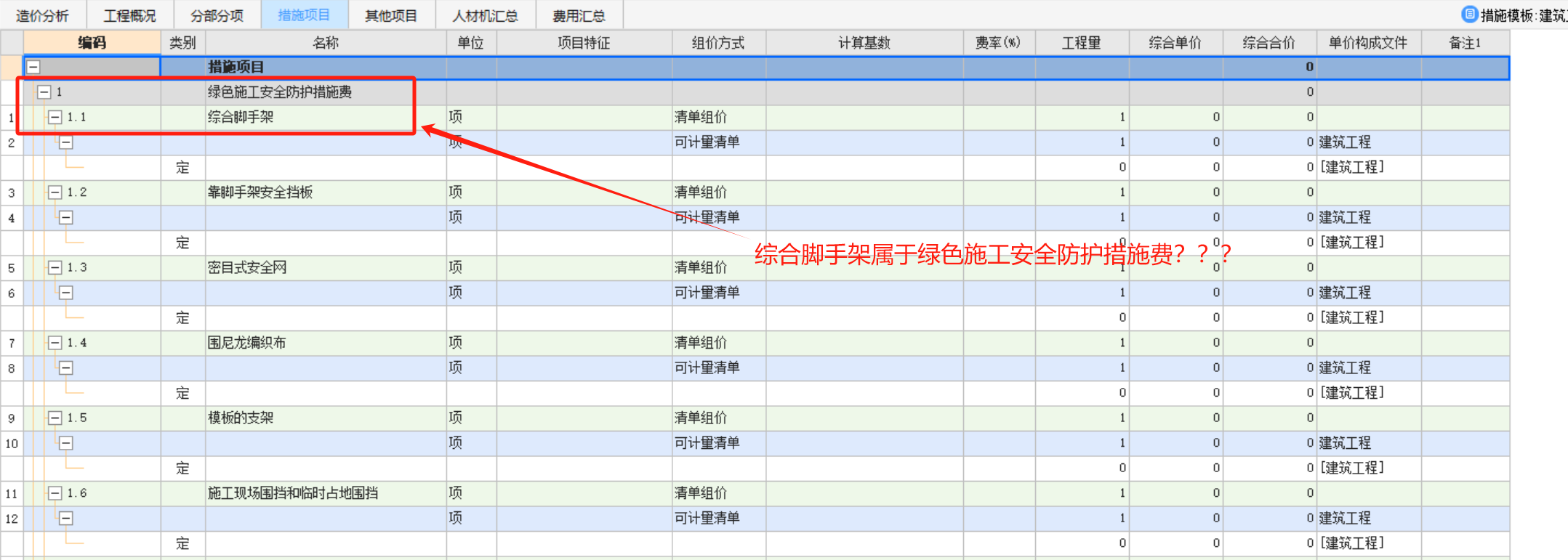Viewport: 1568px width, 560px height.
Task: Open the 分部分项 tab
Action: click(x=217, y=15)
